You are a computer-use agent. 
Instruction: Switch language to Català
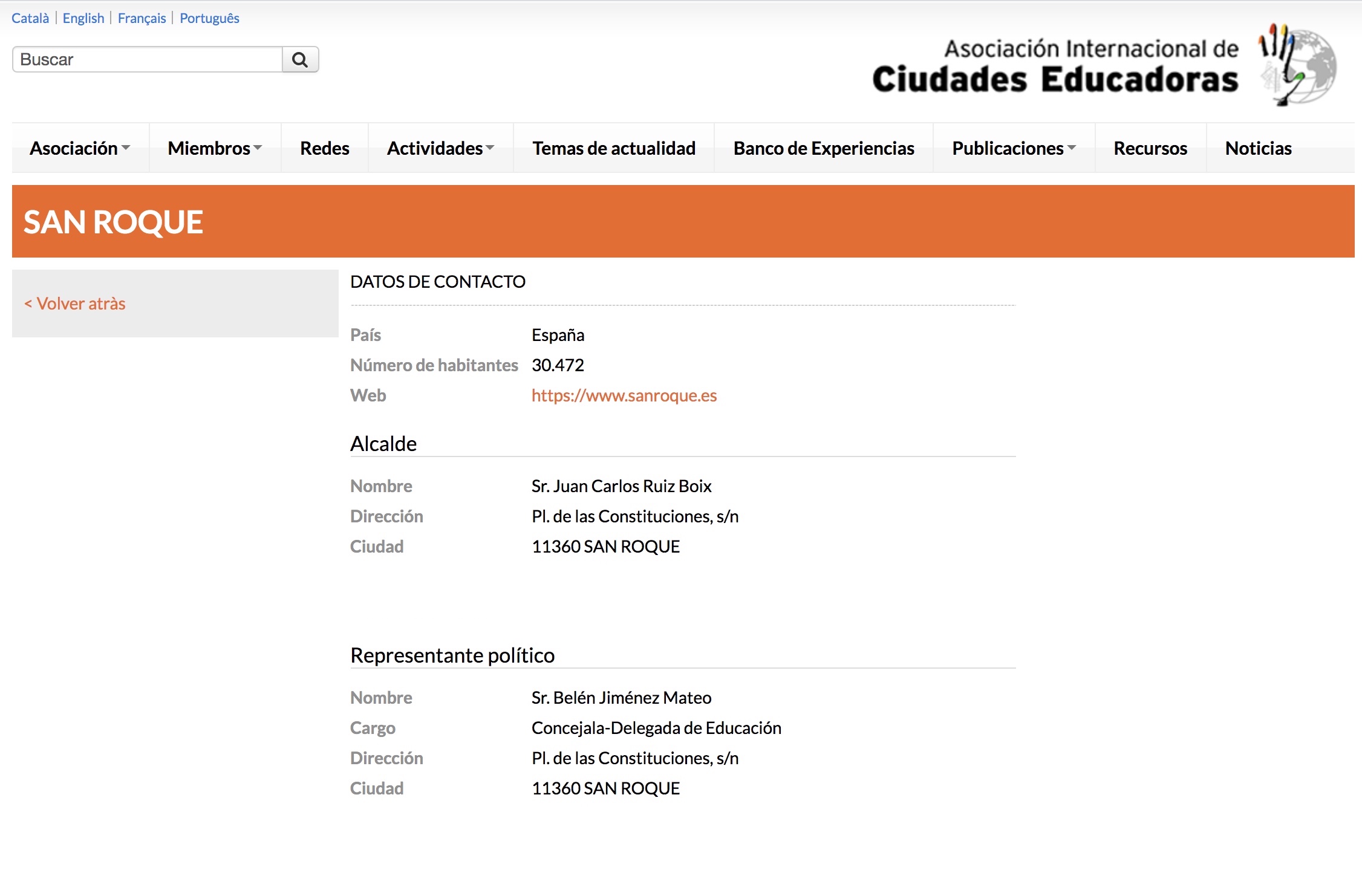[30, 18]
